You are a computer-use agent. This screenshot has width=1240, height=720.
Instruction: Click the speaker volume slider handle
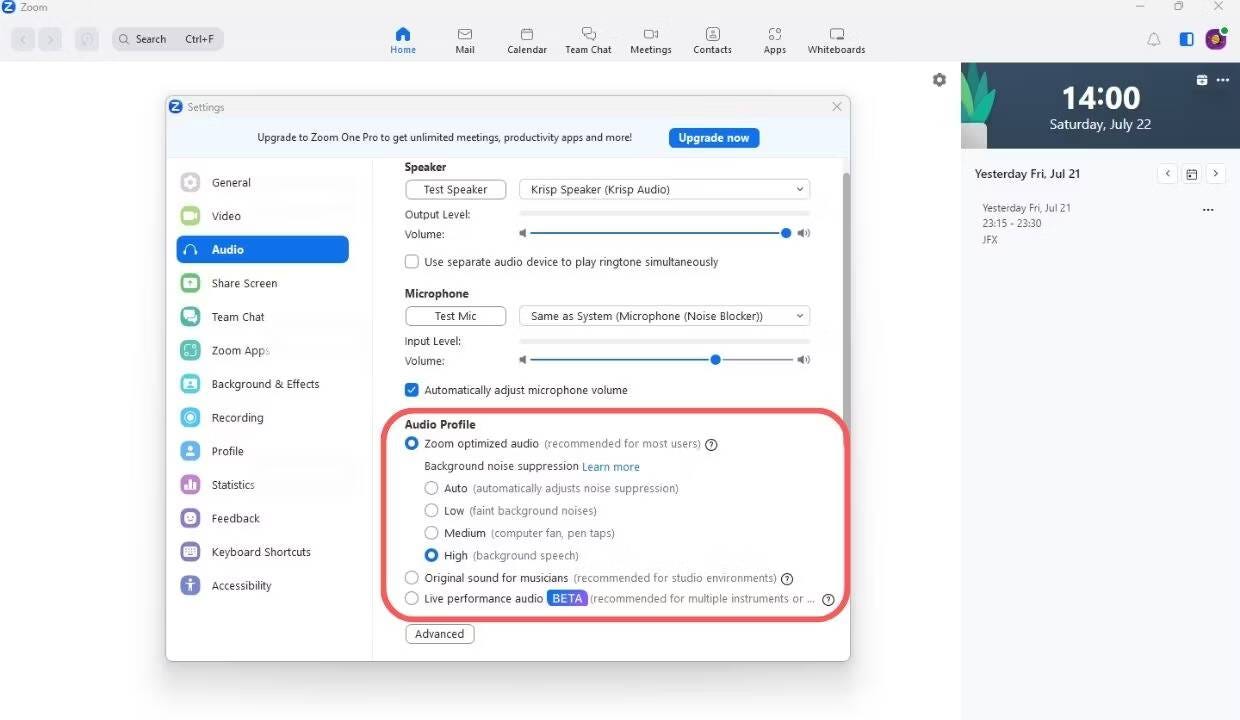click(786, 233)
